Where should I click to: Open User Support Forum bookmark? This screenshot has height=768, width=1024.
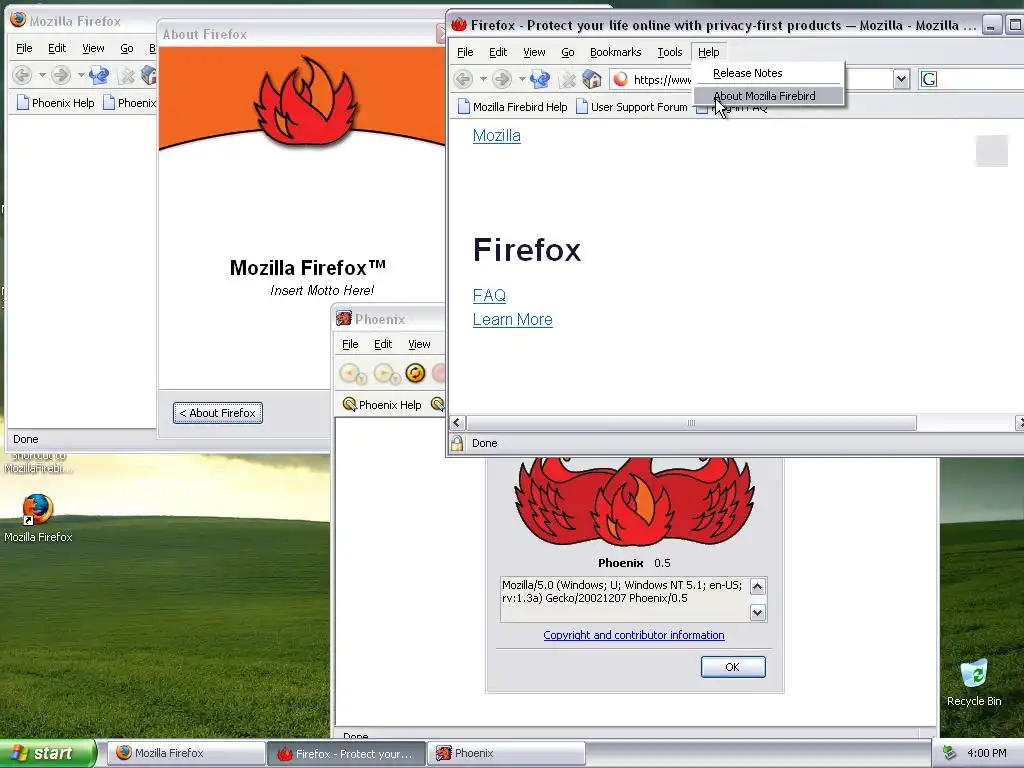click(x=632, y=106)
